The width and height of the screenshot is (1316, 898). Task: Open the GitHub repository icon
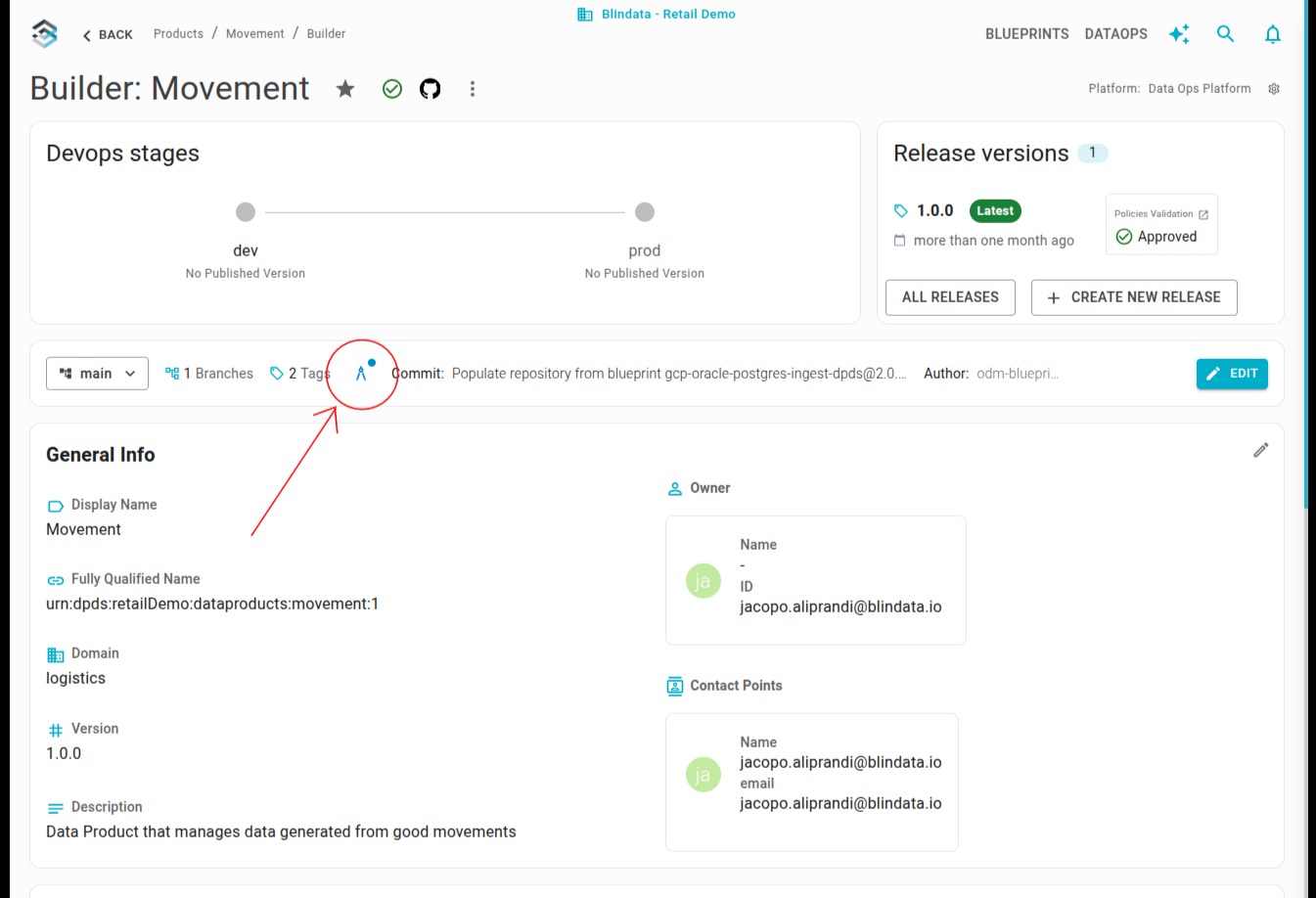click(x=431, y=89)
